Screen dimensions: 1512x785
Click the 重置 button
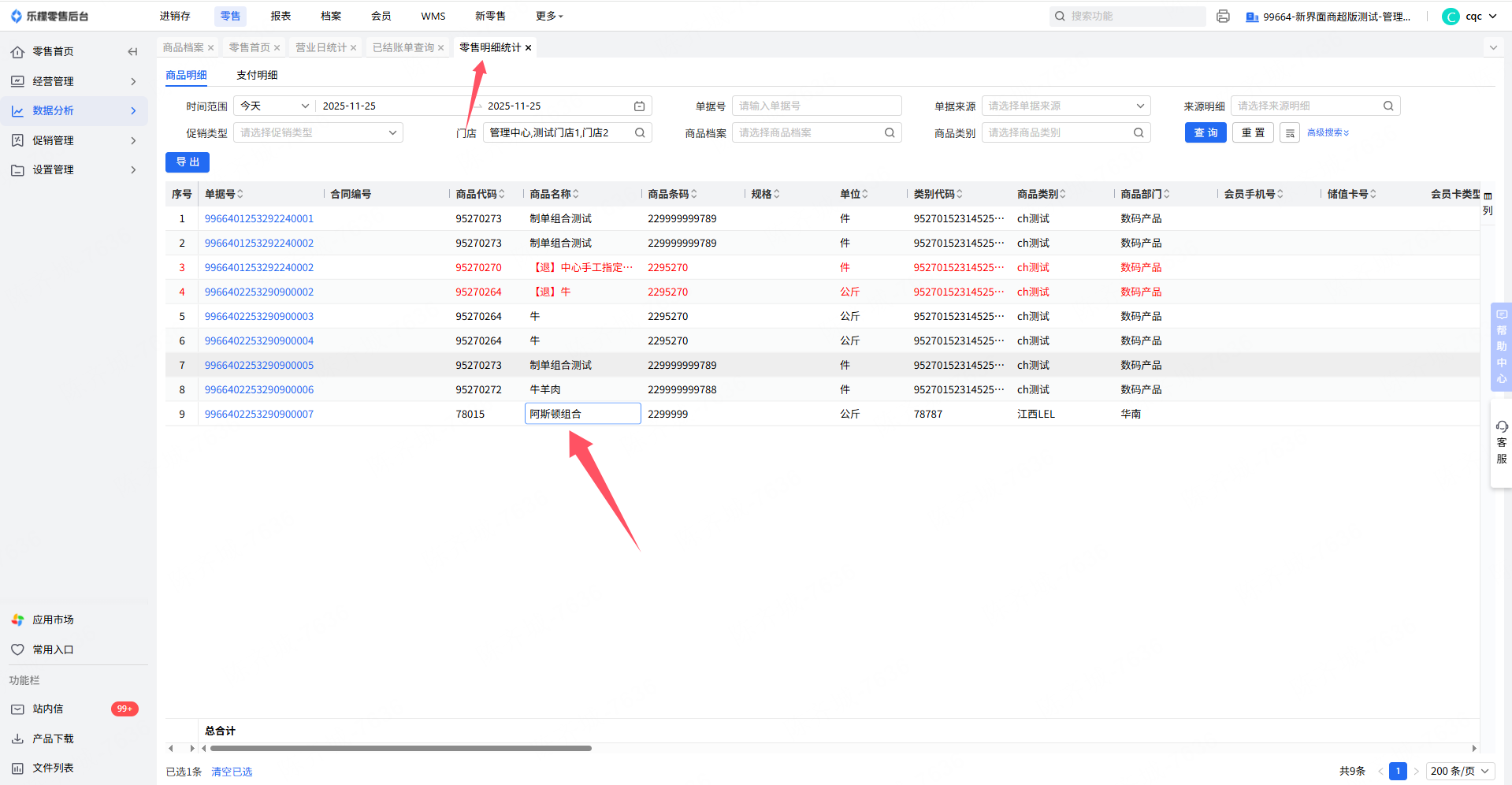[x=1253, y=133]
